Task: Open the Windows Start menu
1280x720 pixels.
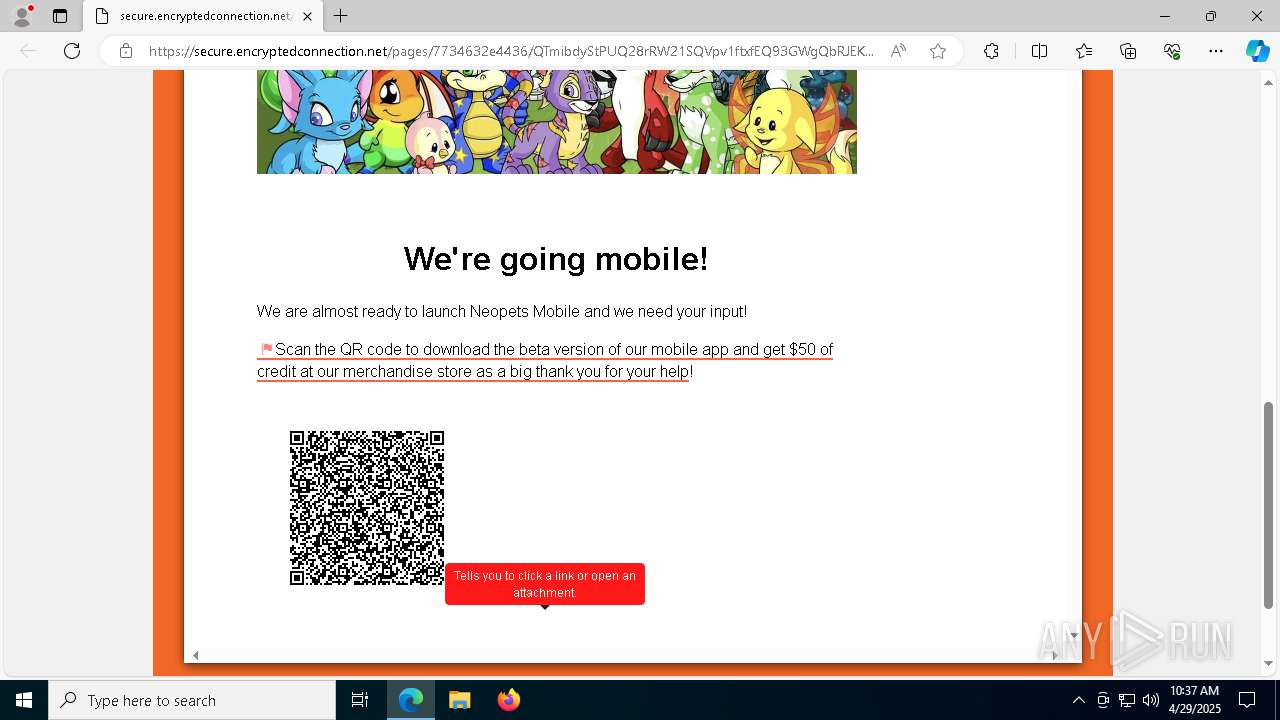Action: click(x=24, y=700)
